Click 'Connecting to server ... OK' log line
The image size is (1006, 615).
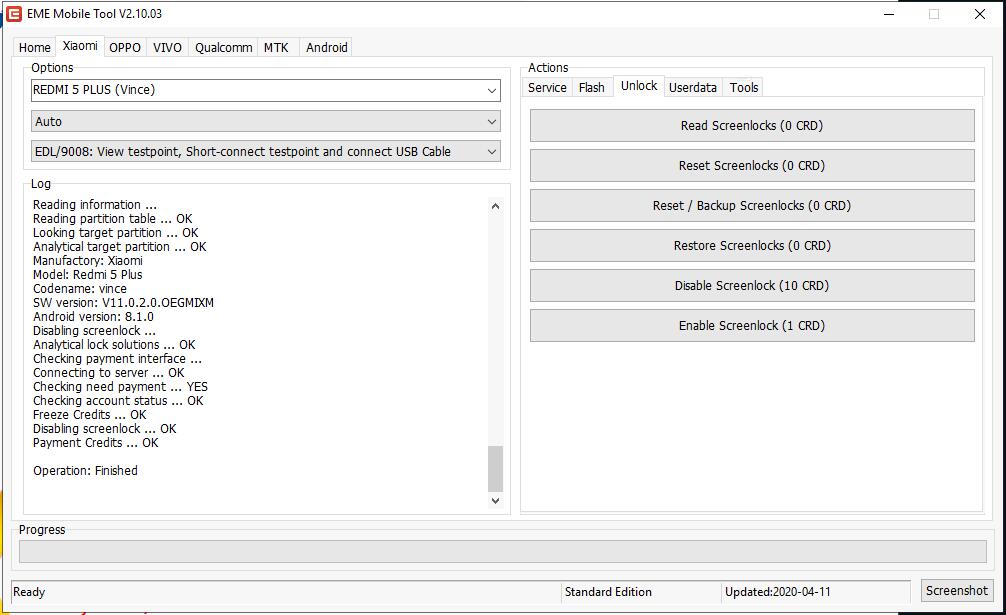coord(108,373)
